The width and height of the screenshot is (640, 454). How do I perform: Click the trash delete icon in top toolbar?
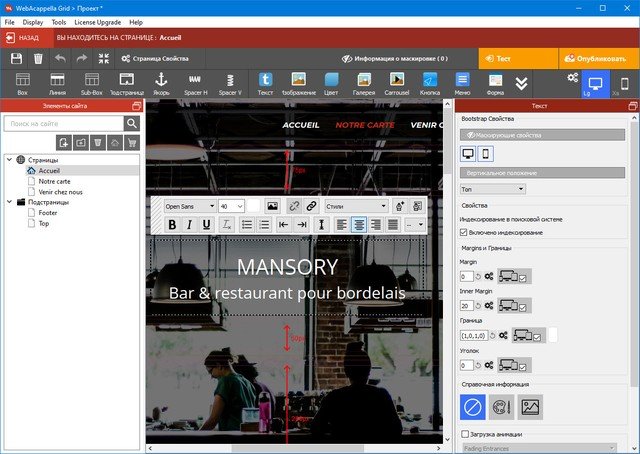coord(39,60)
